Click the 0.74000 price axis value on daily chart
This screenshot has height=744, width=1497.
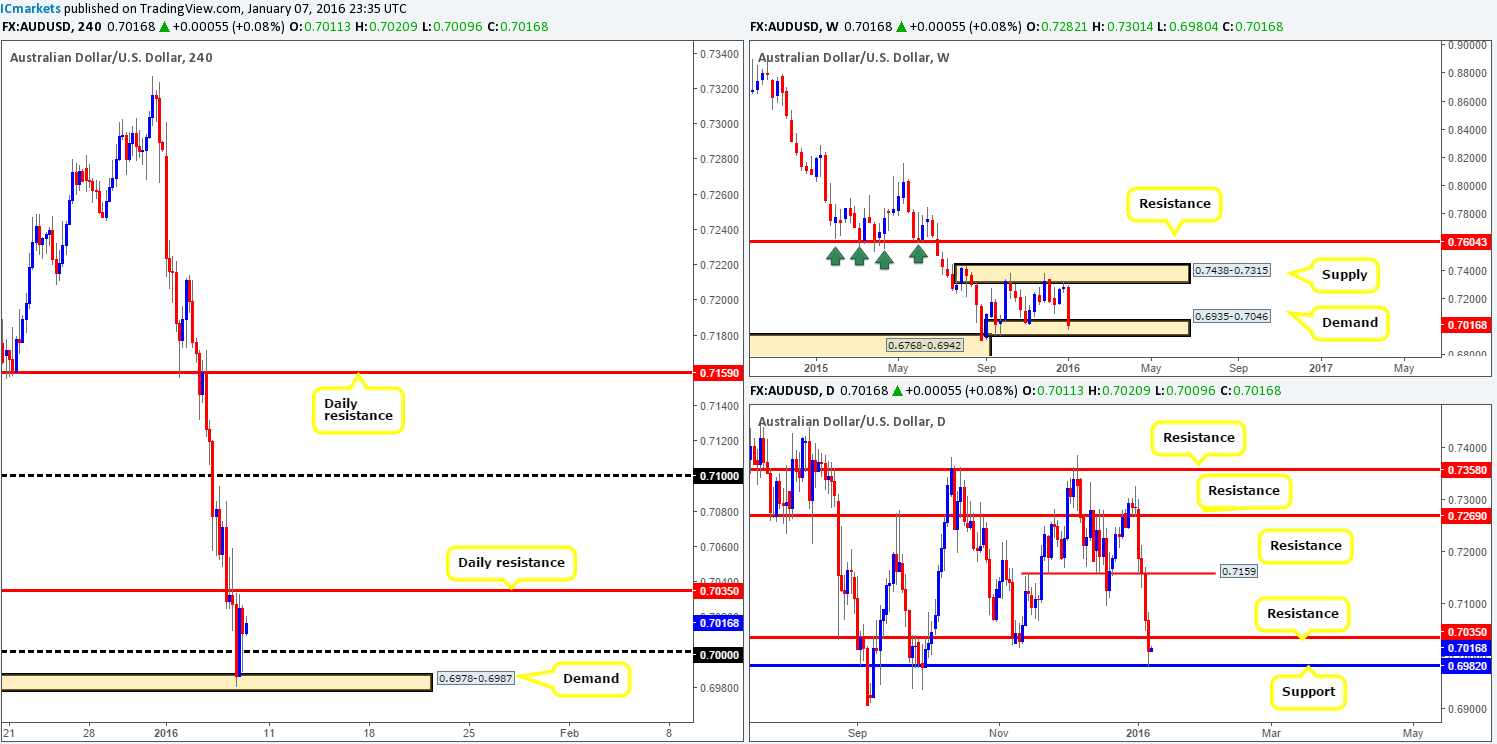[x=1467, y=447]
